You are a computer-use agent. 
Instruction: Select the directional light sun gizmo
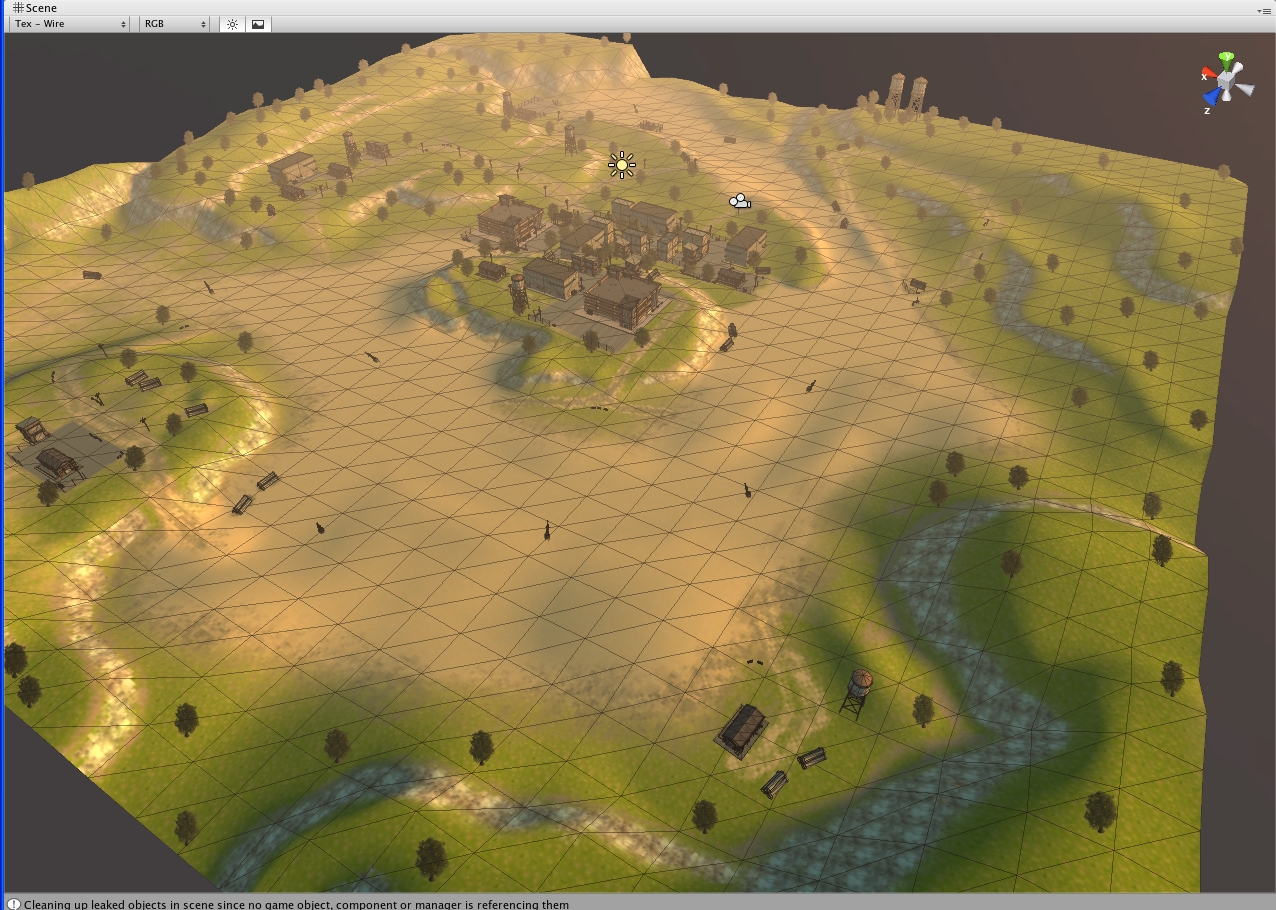click(622, 165)
